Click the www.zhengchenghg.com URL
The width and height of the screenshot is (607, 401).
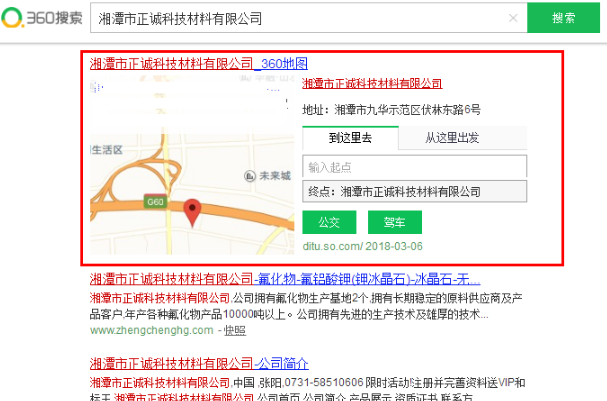(152, 330)
